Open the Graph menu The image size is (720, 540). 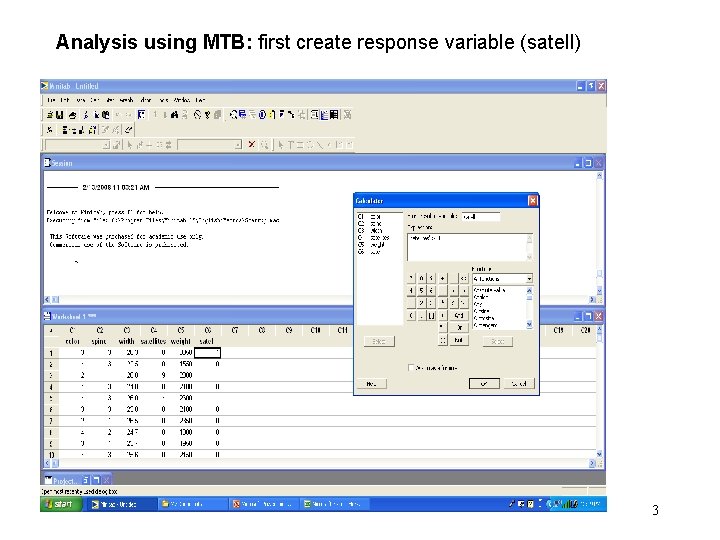[126, 100]
